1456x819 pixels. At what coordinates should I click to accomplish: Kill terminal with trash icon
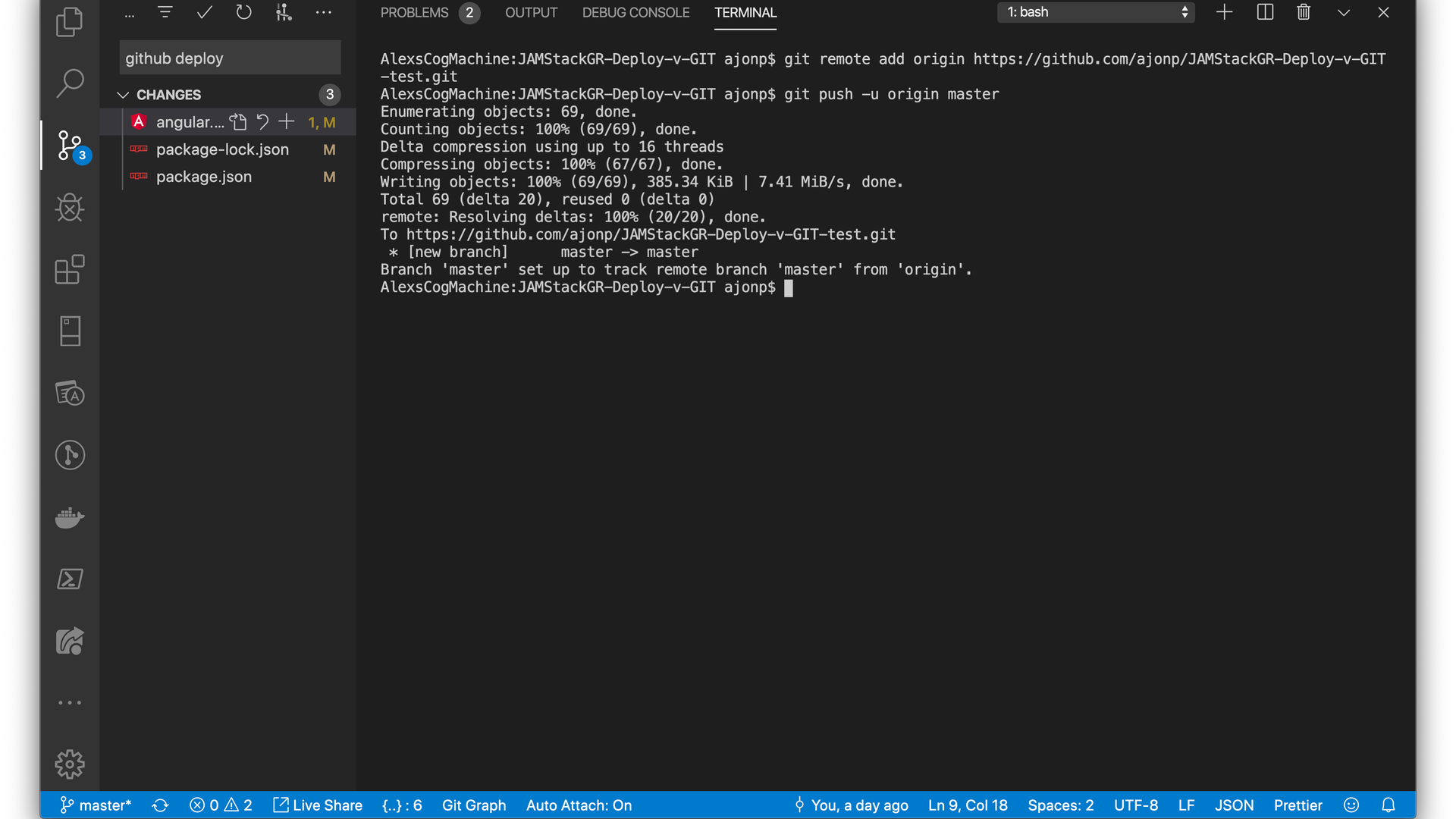coord(1304,12)
